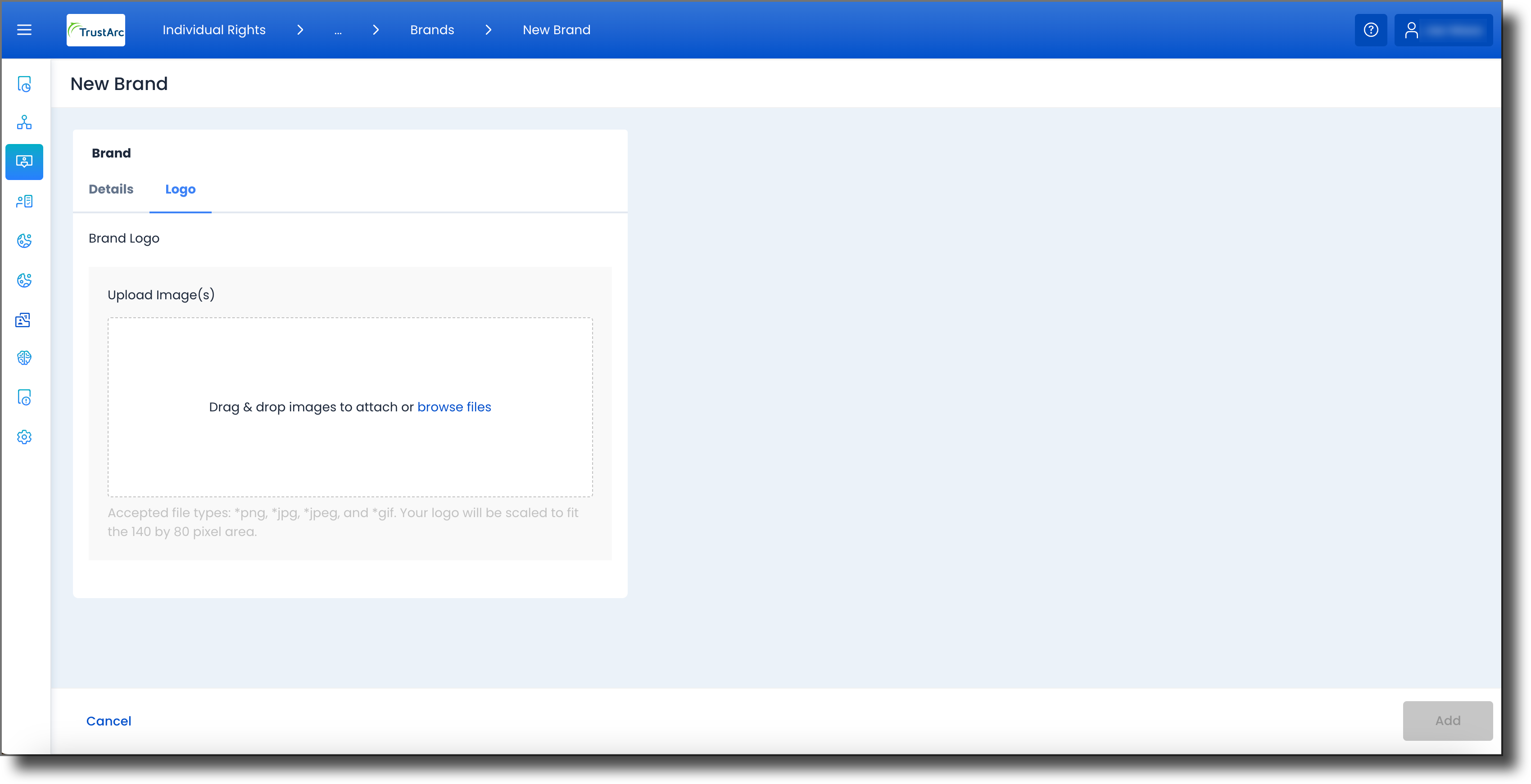Open the ID card sidebar icon
Image resolution: width=1531 pixels, height=784 pixels.
(23, 320)
